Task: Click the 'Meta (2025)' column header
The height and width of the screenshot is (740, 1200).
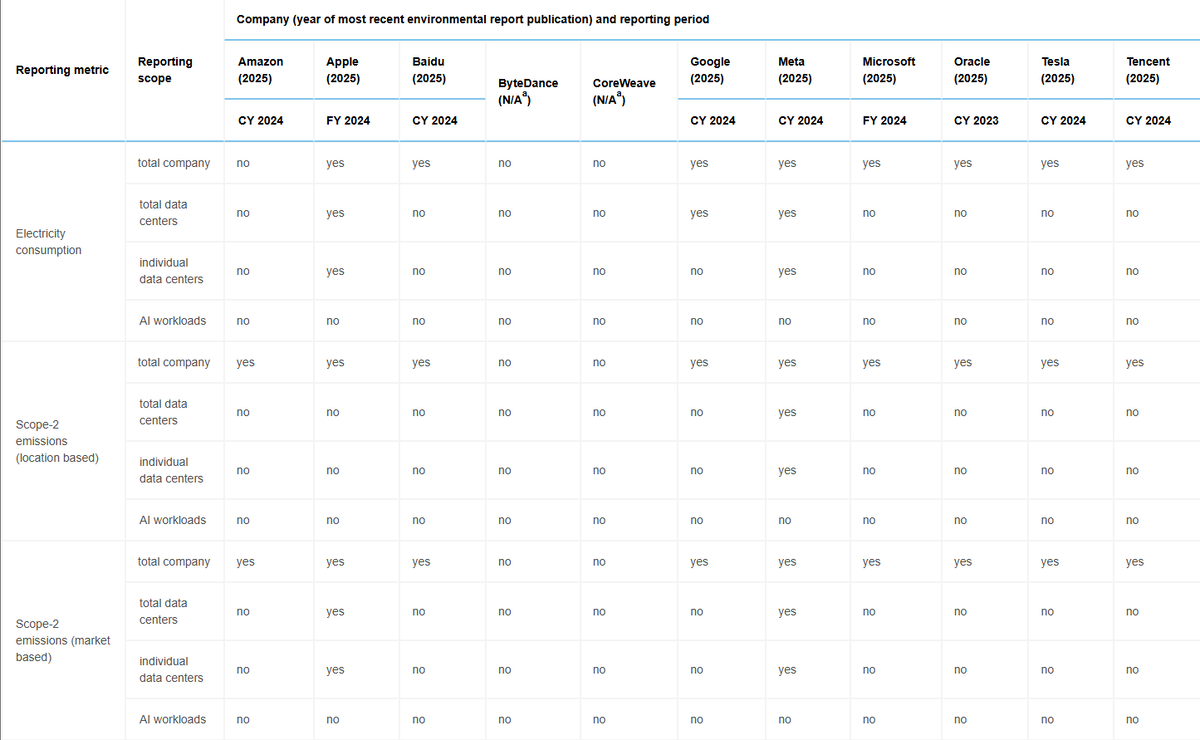Action: tap(795, 70)
